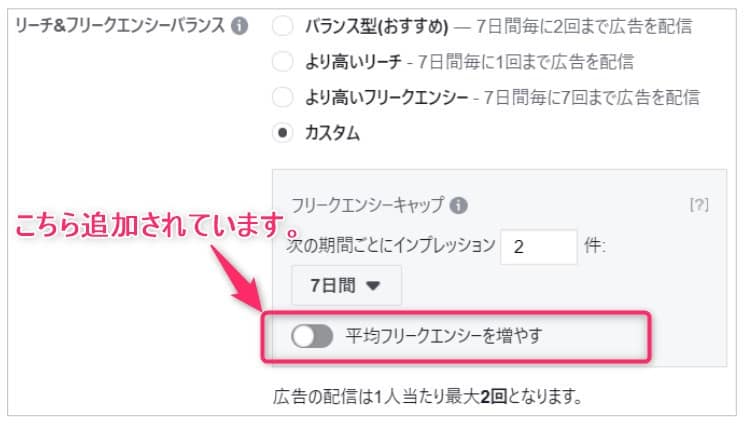Click info icon next to フリークエンシーキャップ
The height and width of the screenshot is (423, 744).
pyautogui.click(x=459, y=206)
